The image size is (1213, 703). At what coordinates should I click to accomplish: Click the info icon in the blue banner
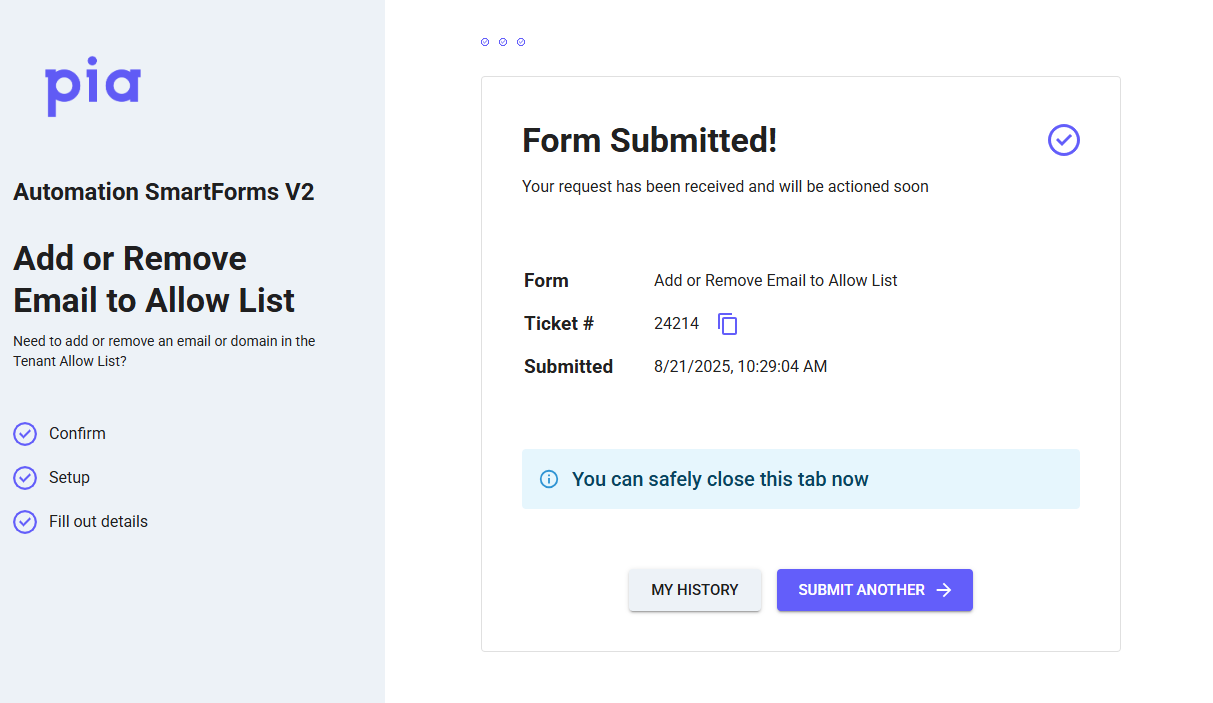[x=549, y=479]
